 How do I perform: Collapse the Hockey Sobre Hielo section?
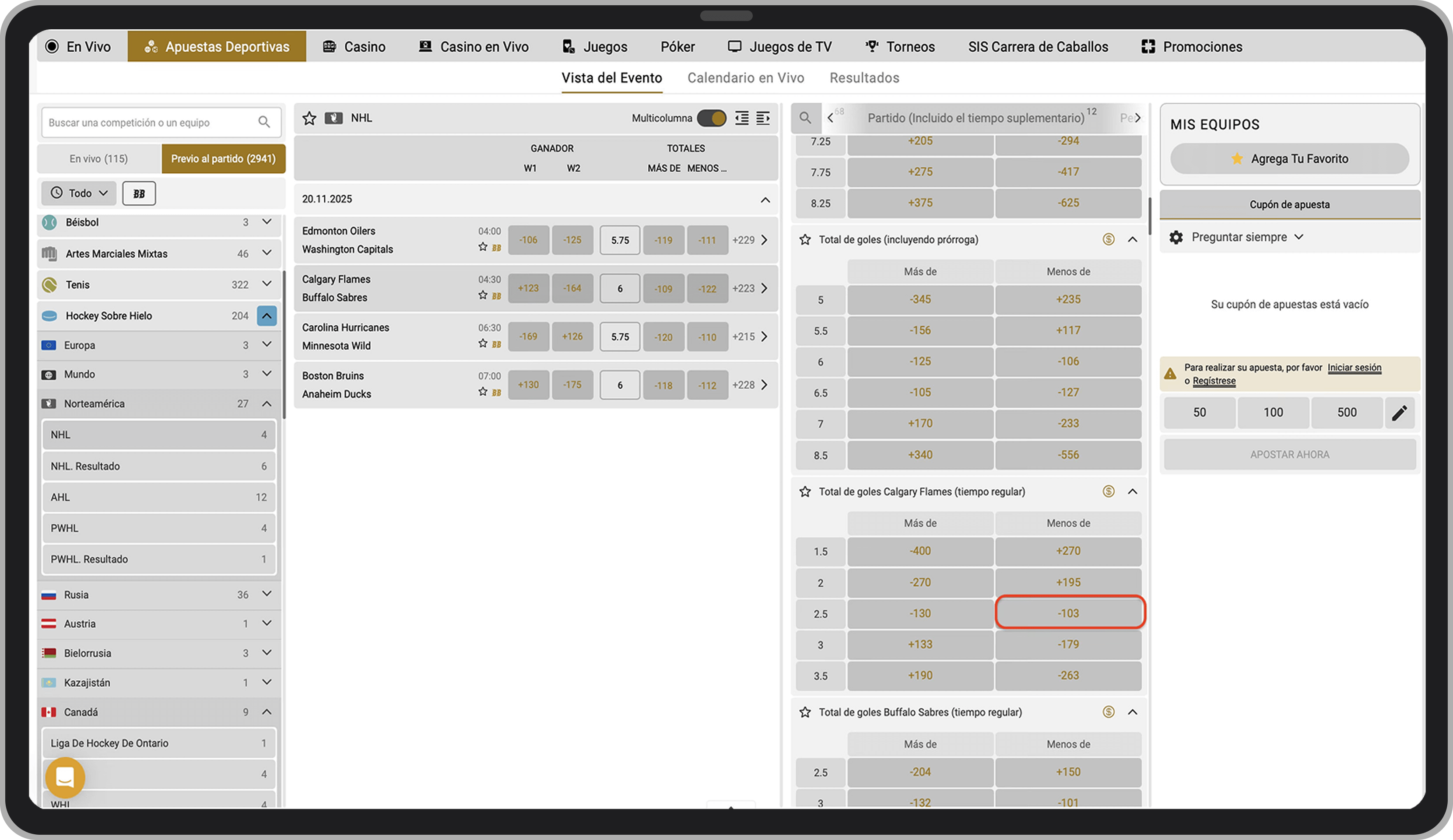click(267, 316)
